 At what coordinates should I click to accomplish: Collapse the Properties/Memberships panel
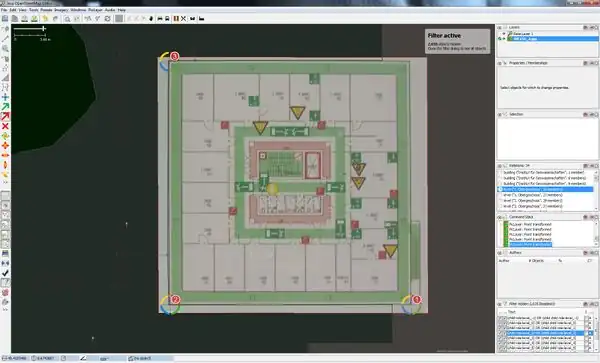500,63
